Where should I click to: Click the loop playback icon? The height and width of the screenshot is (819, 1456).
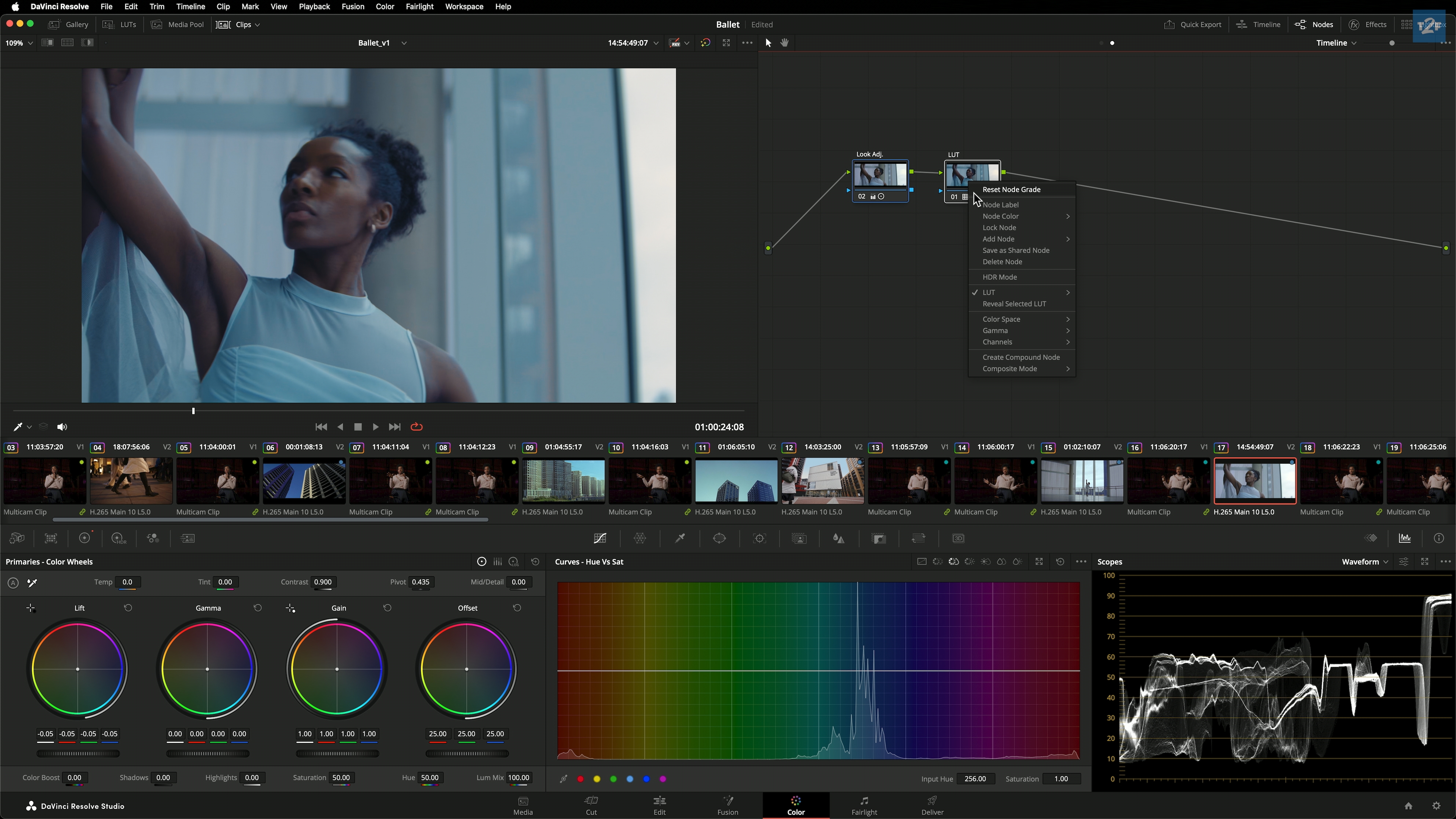pyautogui.click(x=417, y=427)
